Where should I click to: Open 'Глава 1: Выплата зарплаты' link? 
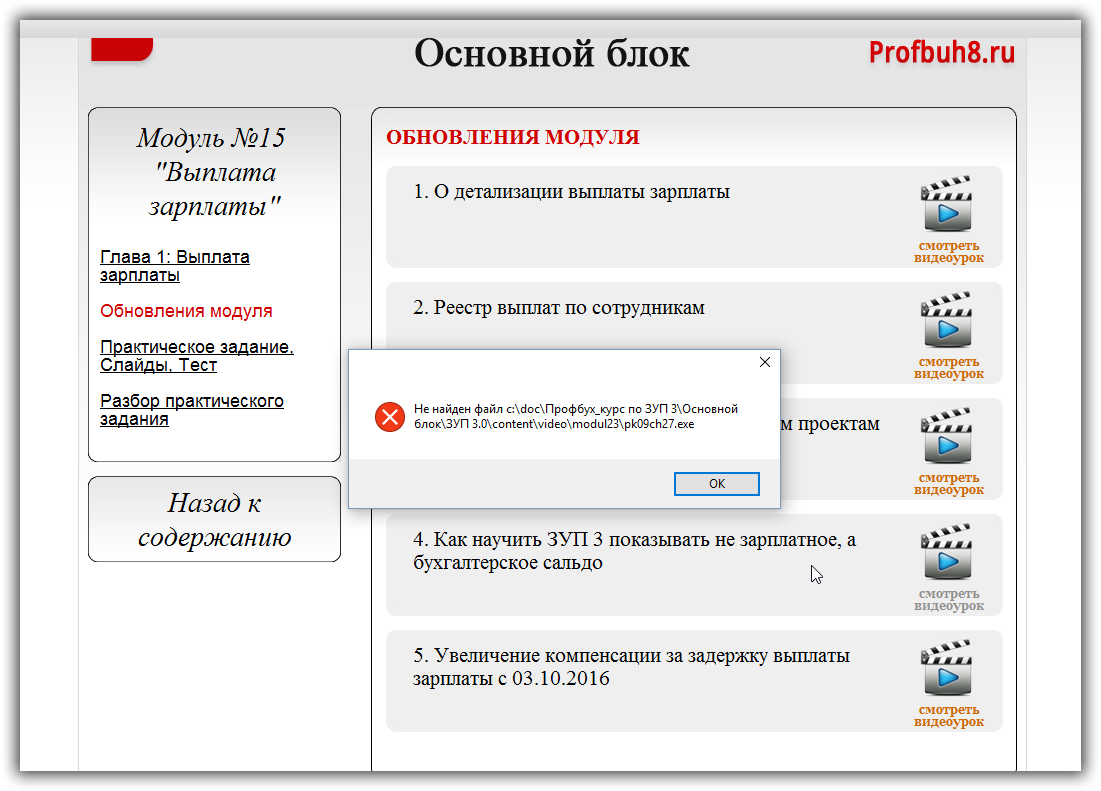(175, 266)
